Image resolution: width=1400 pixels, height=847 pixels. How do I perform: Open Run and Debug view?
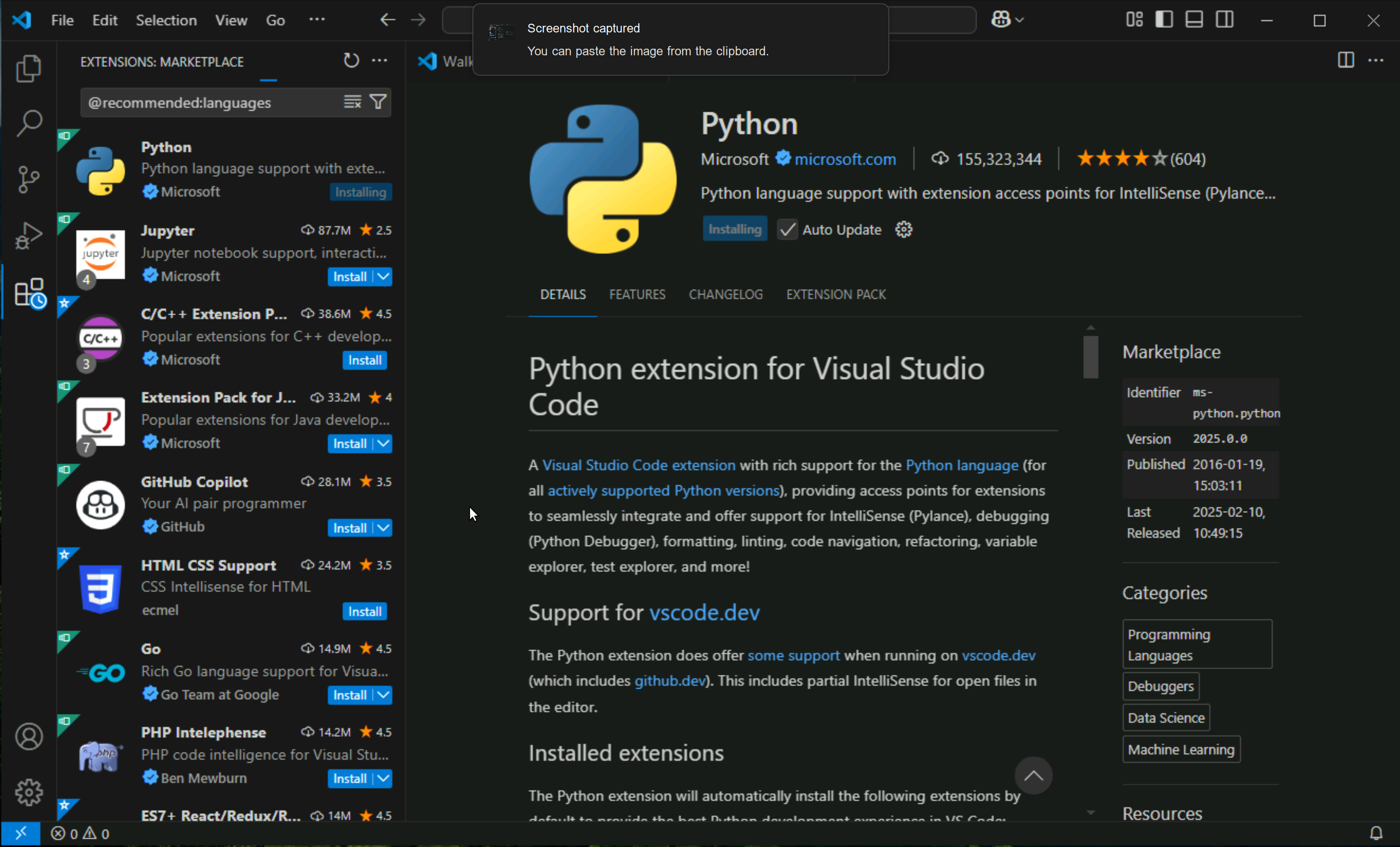[x=28, y=235]
